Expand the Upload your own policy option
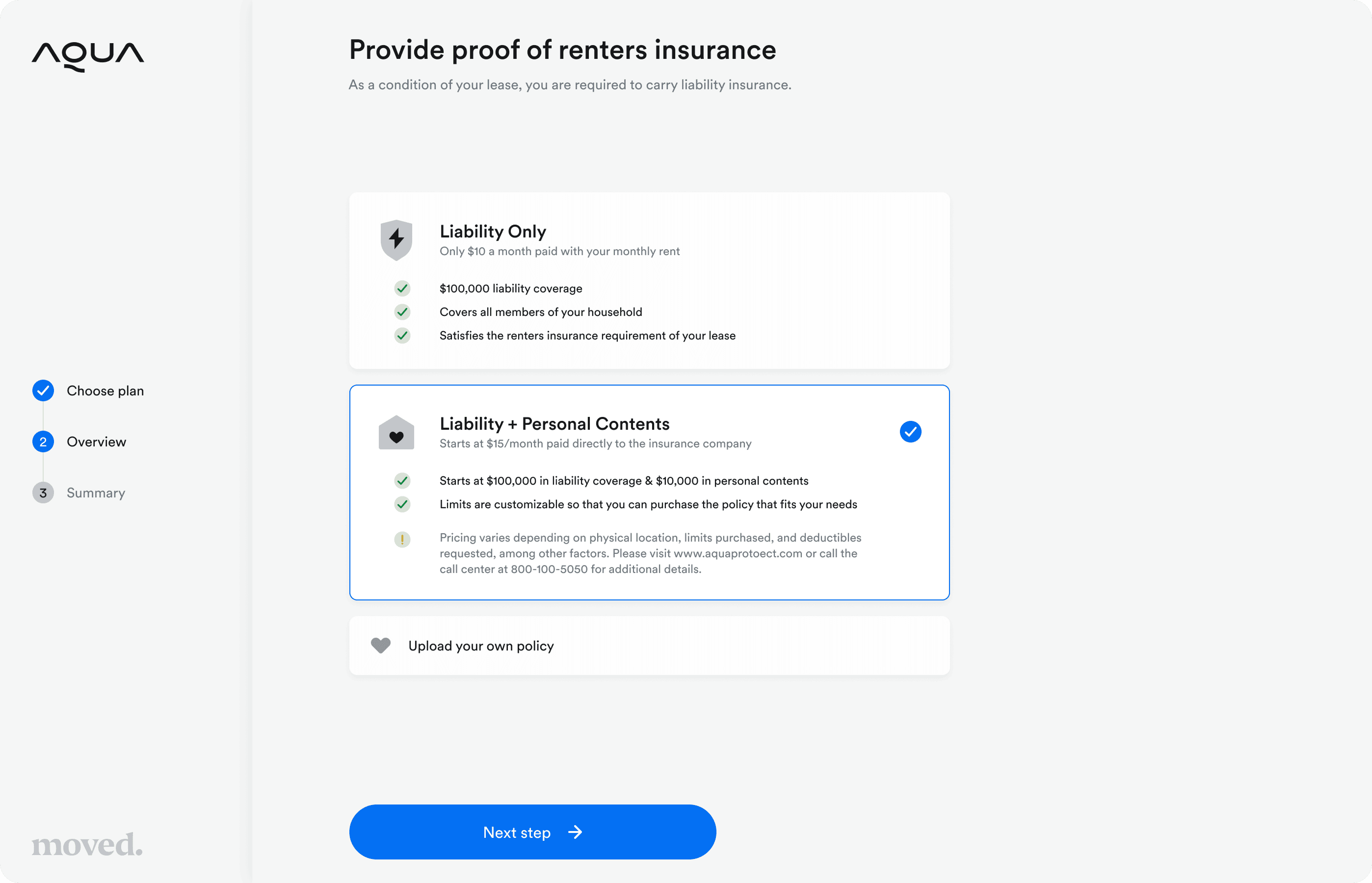Image resolution: width=1372 pixels, height=883 pixels. (x=481, y=646)
